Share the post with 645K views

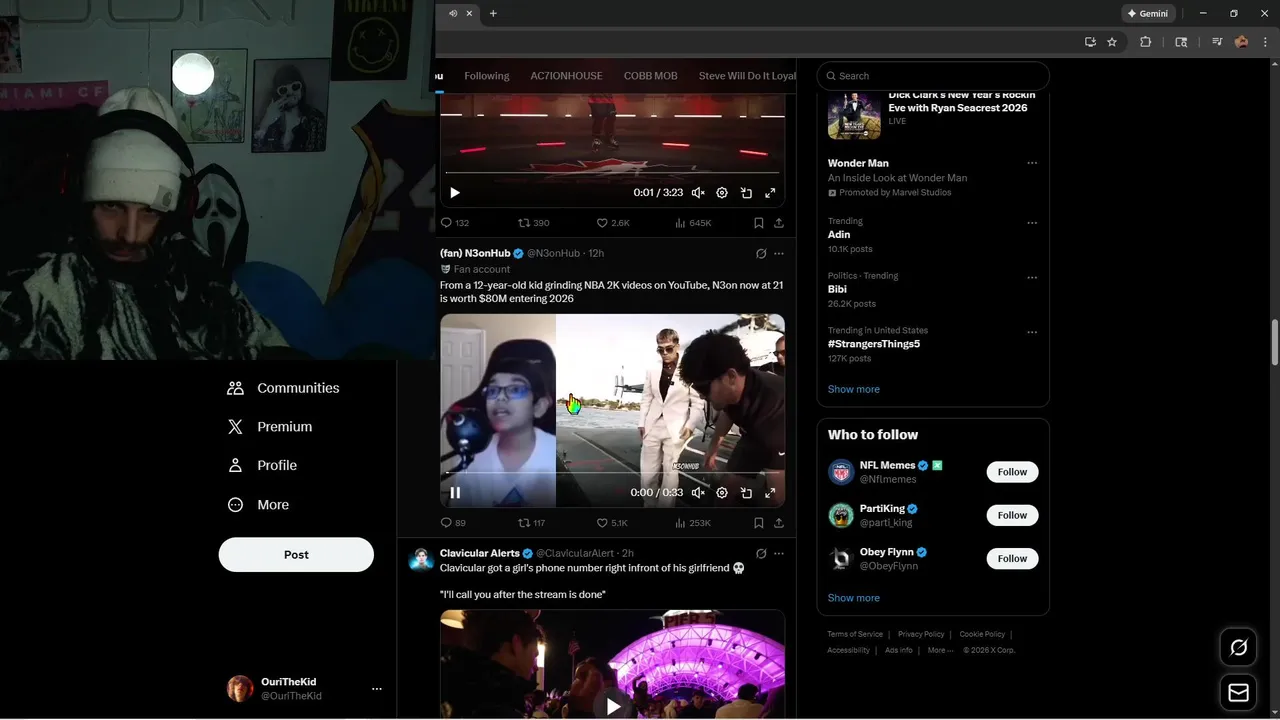[778, 223]
